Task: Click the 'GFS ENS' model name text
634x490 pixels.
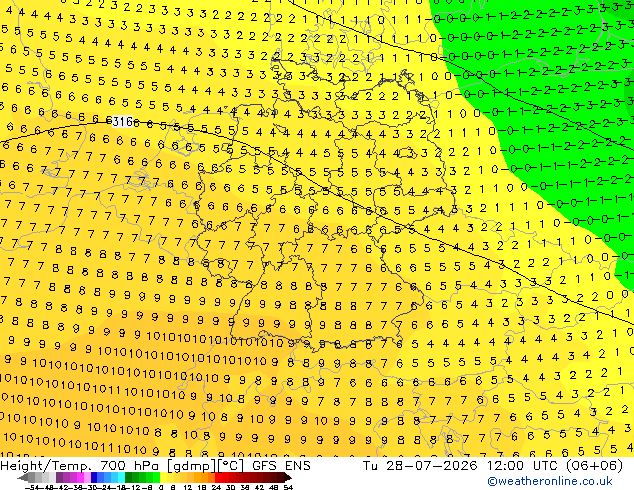Action: 281,466
